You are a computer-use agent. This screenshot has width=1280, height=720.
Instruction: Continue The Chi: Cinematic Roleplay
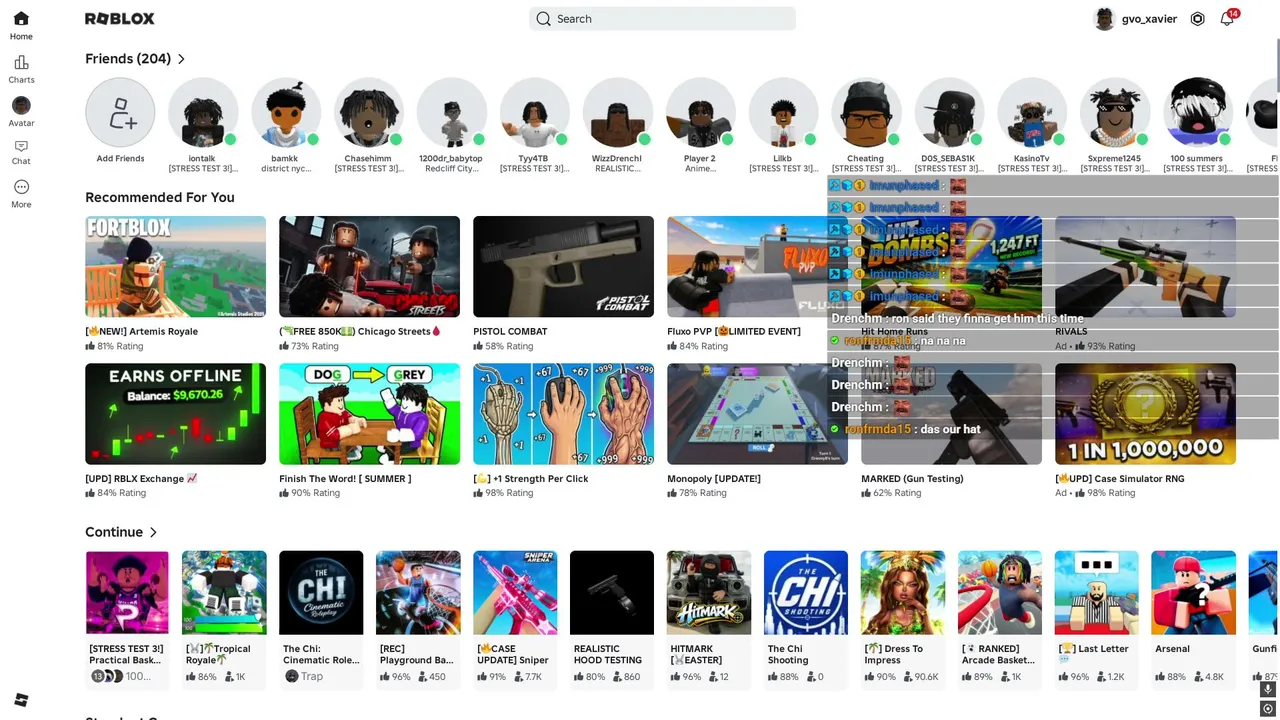pos(321,593)
